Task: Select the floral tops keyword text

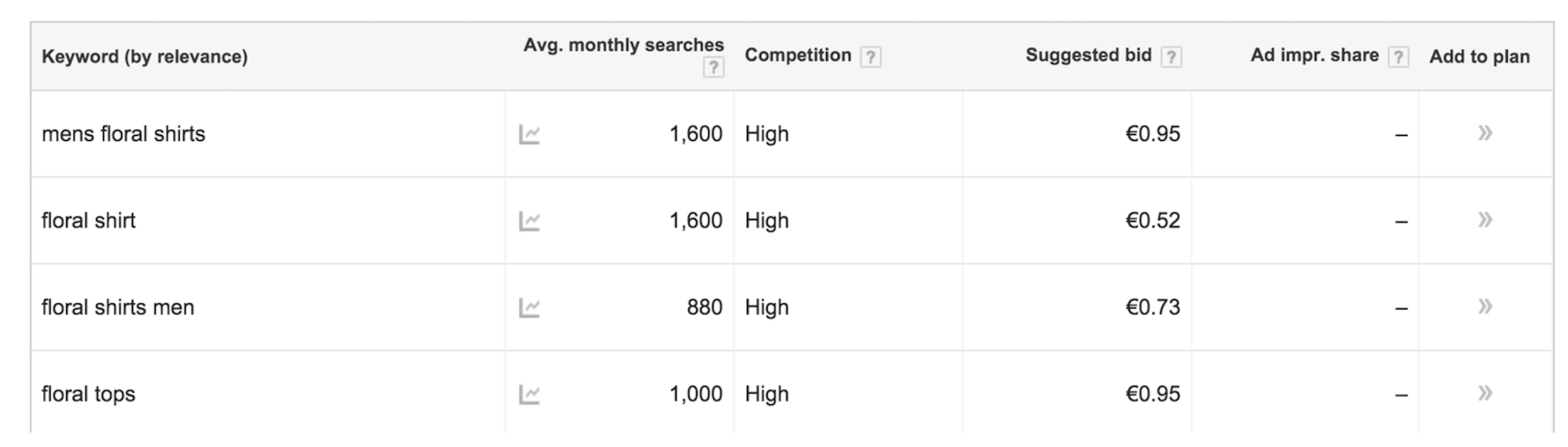Action: (89, 394)
